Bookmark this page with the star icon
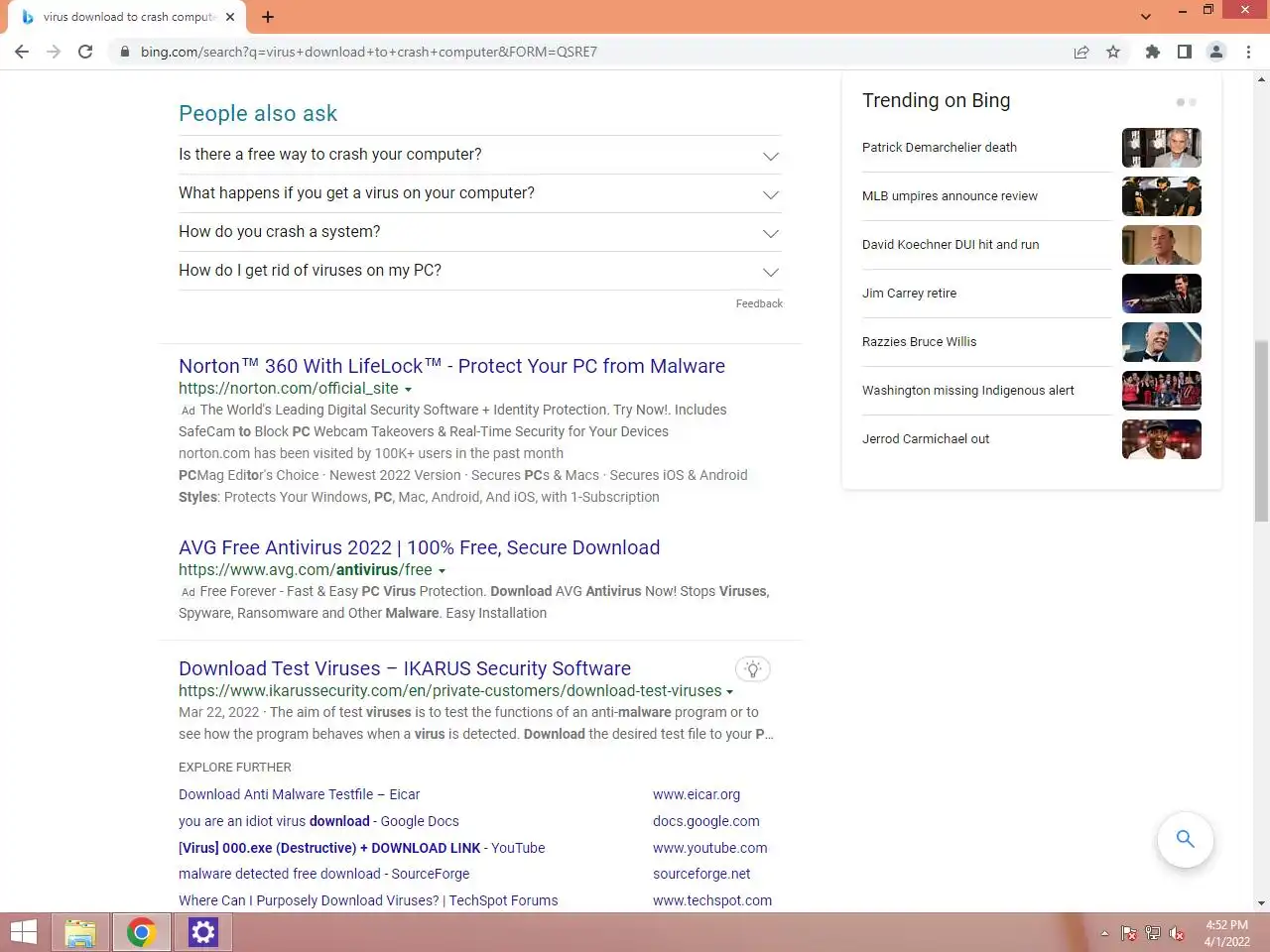 click(x=1113, y=52)
